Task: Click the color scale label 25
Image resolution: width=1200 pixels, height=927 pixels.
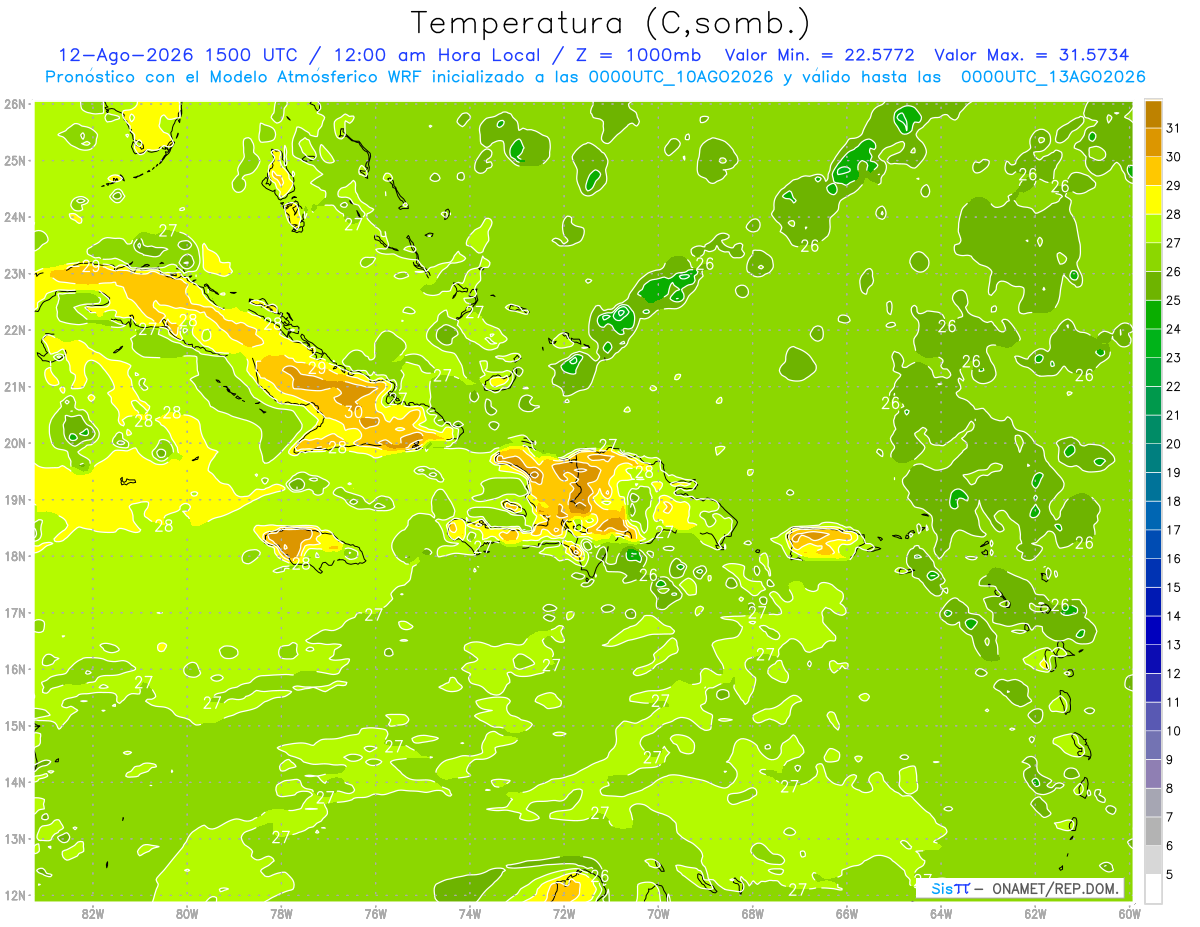Action: point(1174,299)
